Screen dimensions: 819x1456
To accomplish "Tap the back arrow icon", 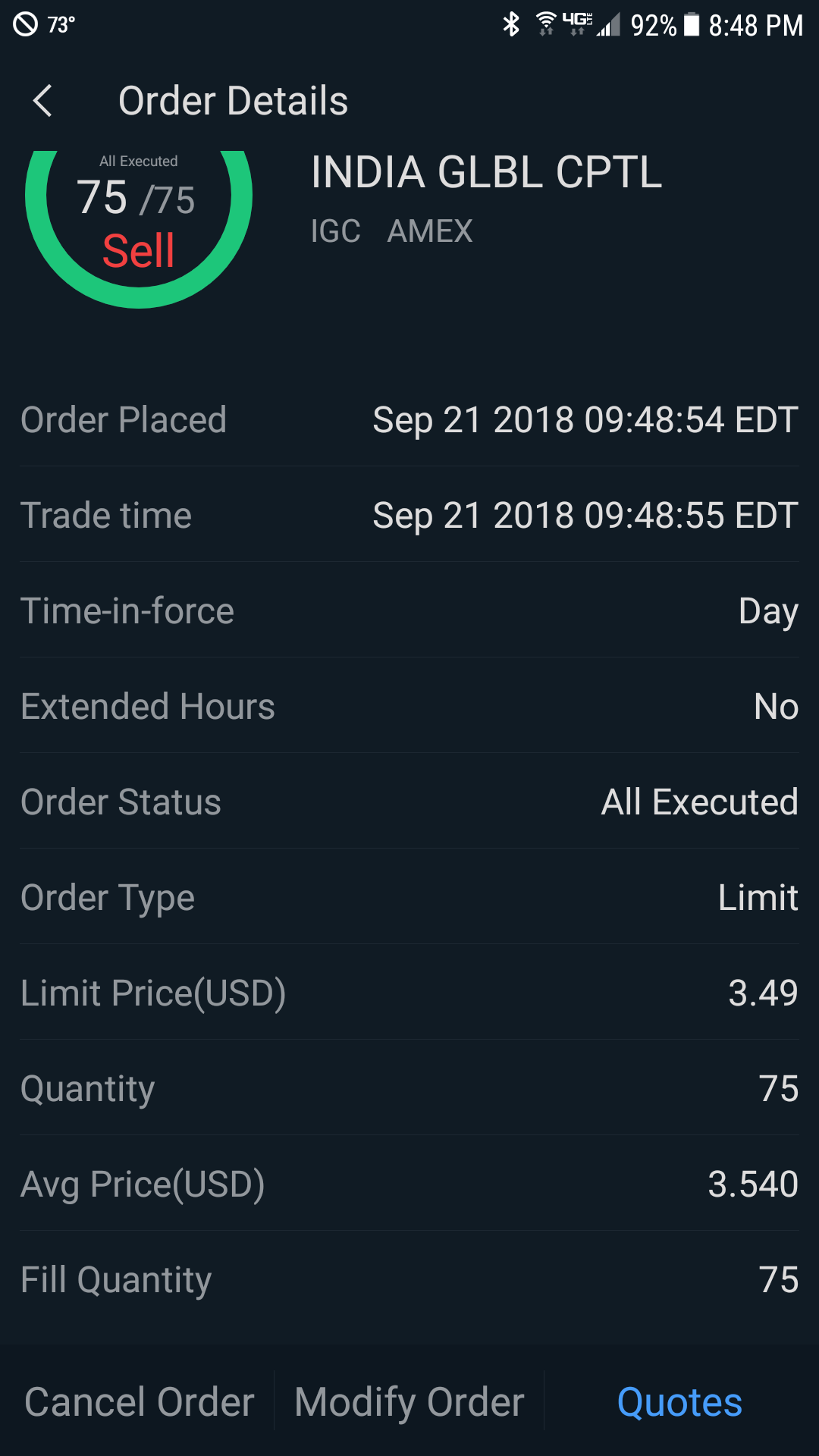I will 43,101.
